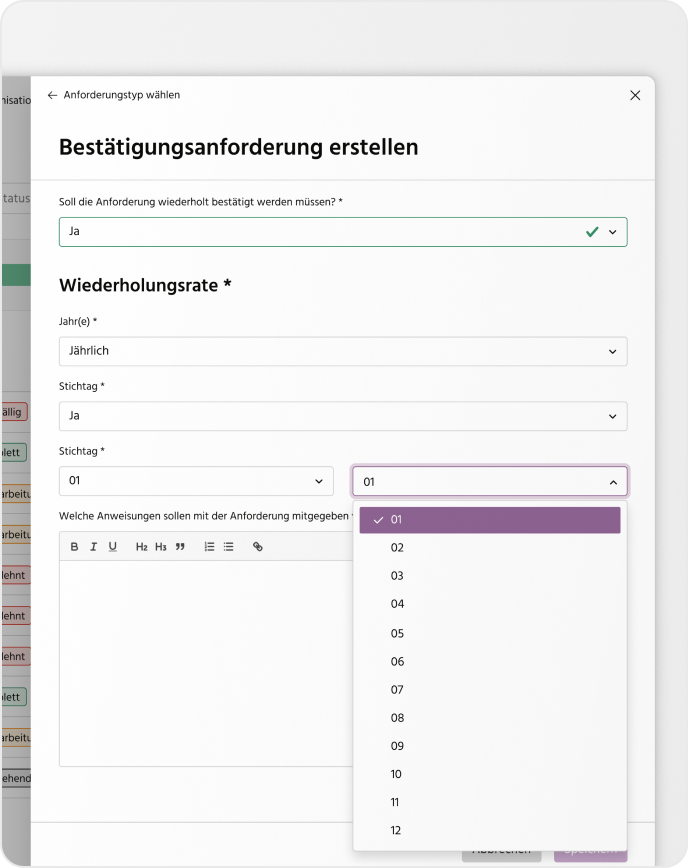Open the Stichtag day dropdown
Screen dimensions: 688x868
tap(196, 481)
